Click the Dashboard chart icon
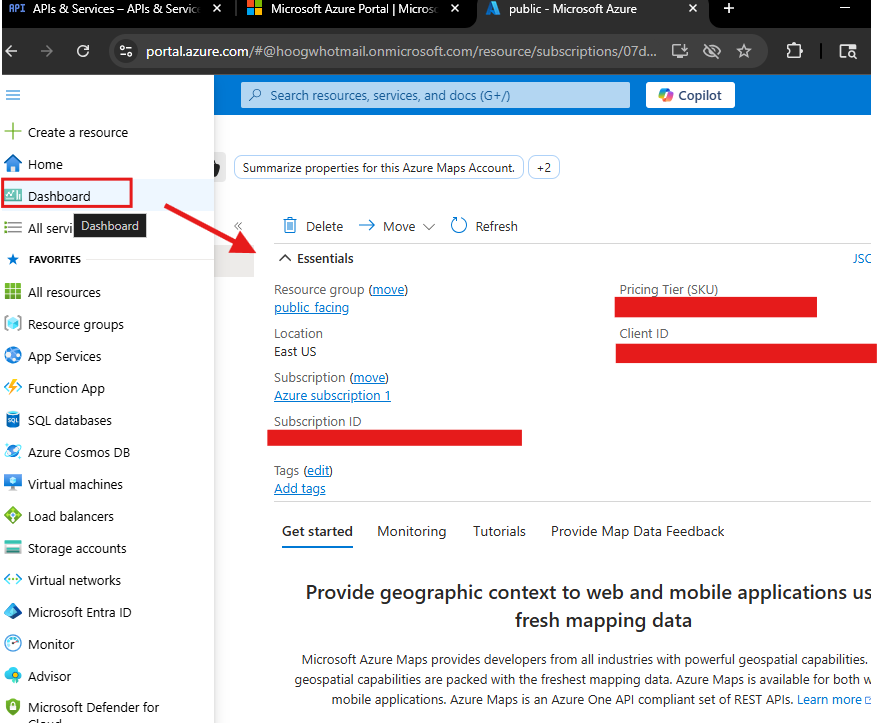The width and height of the screenshot is (877, 723). (12, 196)
